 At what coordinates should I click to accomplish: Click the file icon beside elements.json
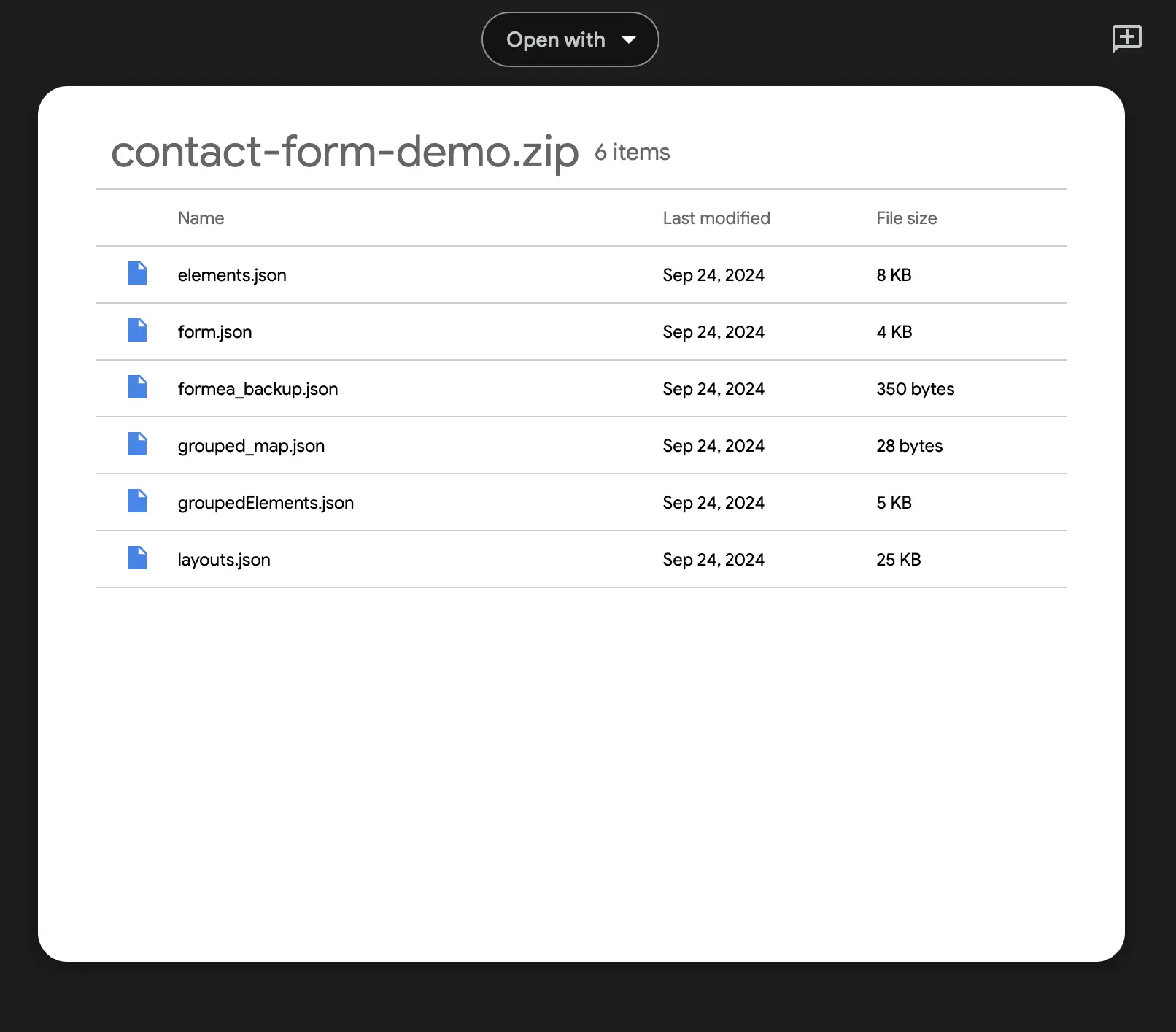(137, 273)
